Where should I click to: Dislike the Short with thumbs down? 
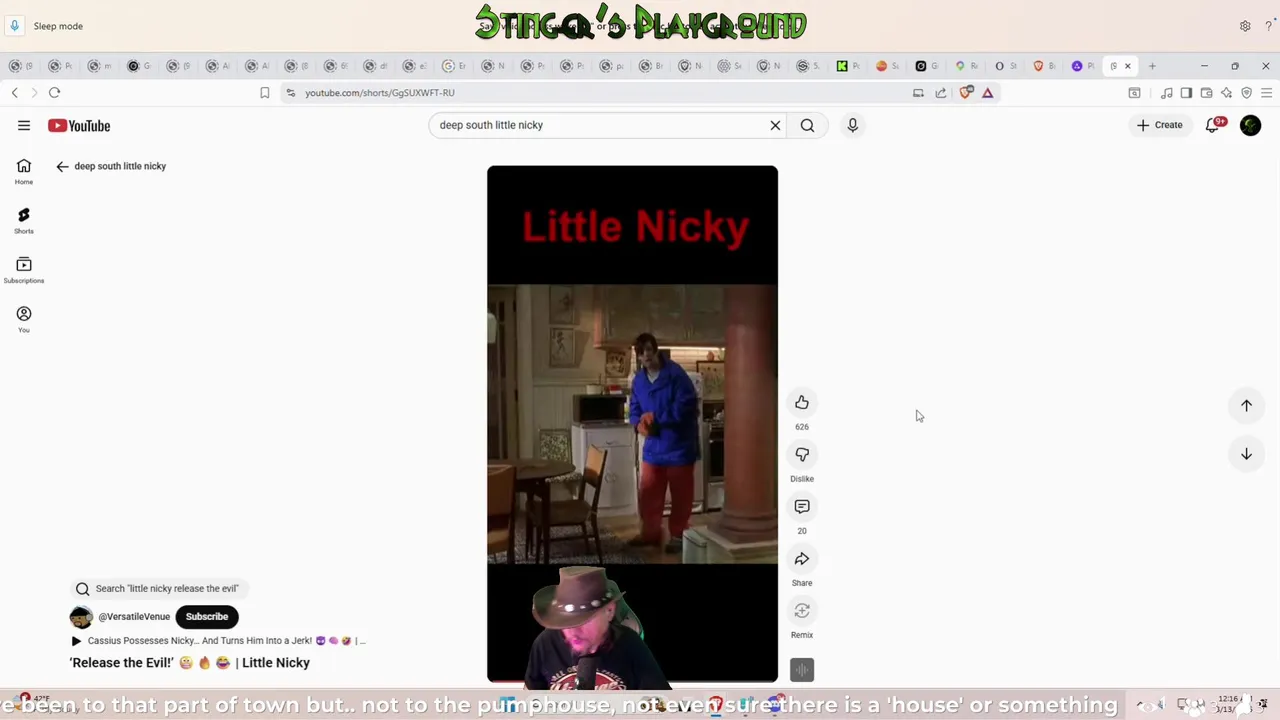802,454
